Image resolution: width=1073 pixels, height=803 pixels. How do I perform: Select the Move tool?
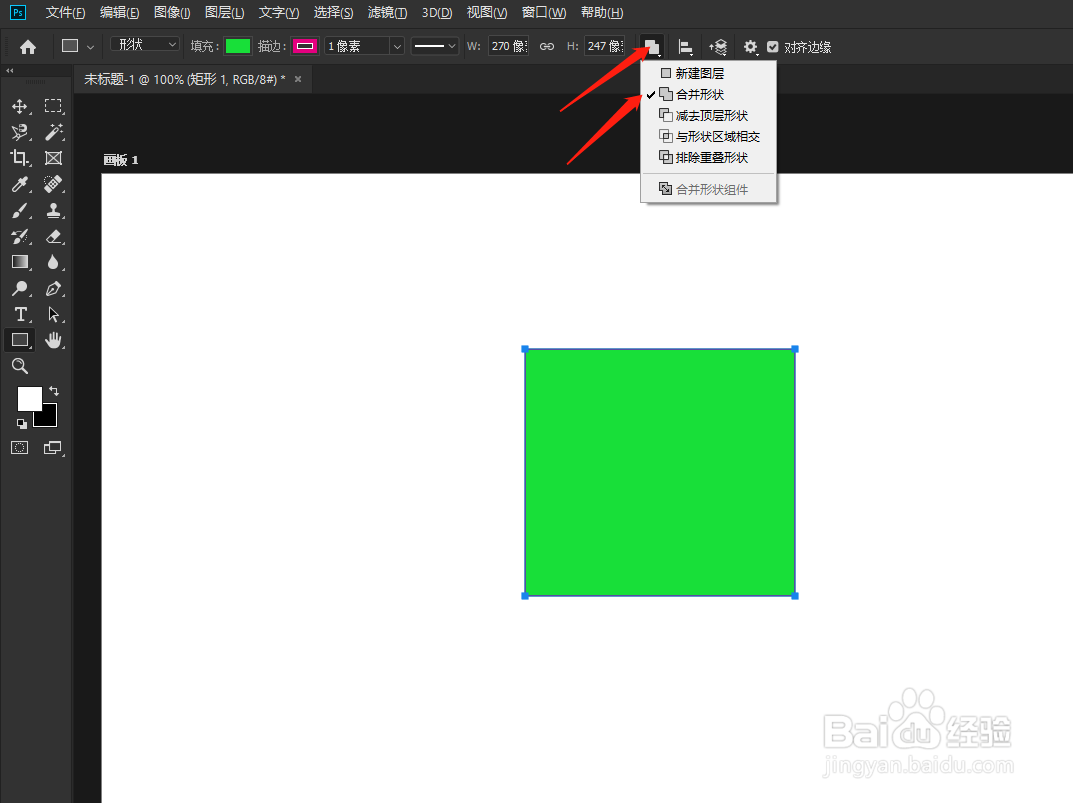pos(20,106)
